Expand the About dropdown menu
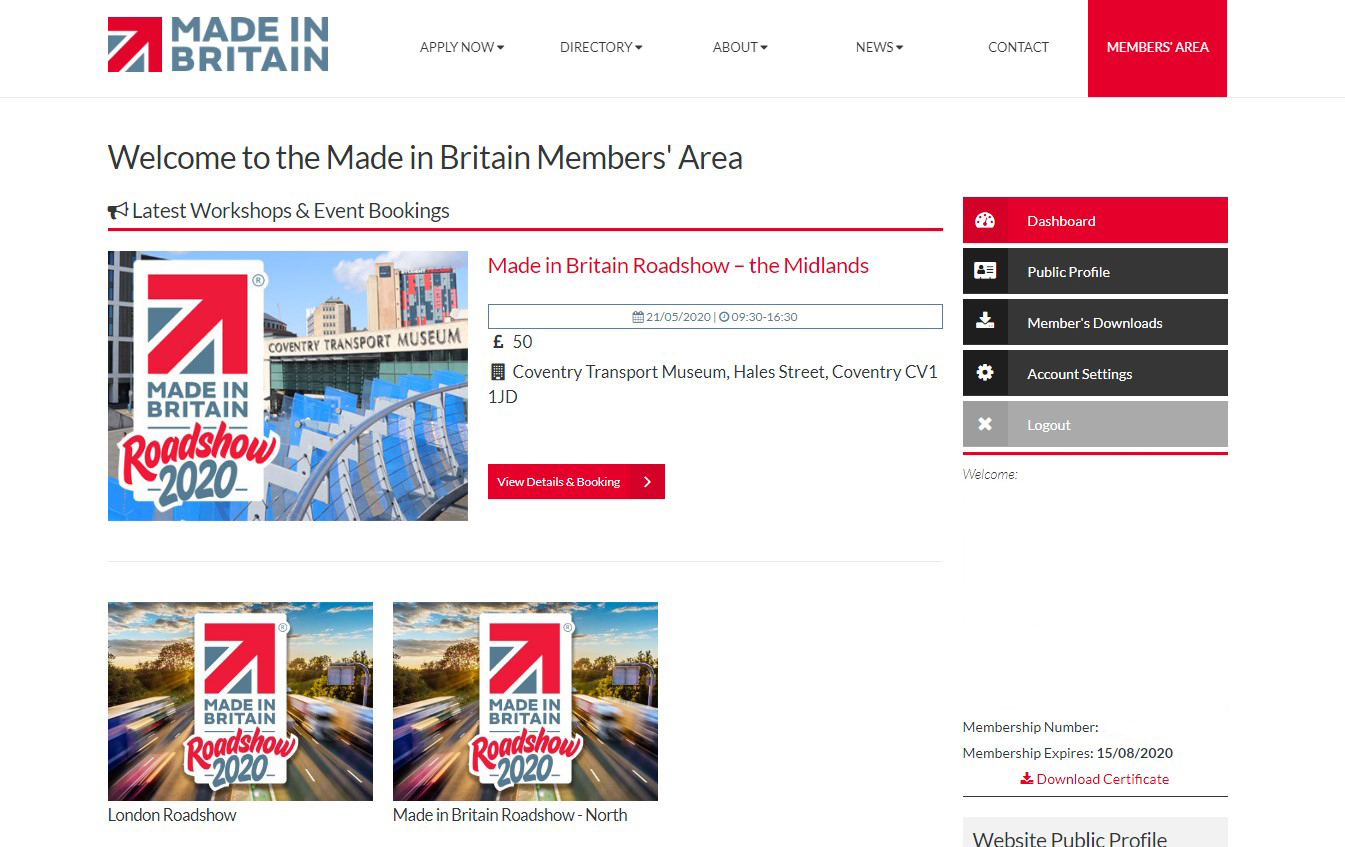 [740, 47]
